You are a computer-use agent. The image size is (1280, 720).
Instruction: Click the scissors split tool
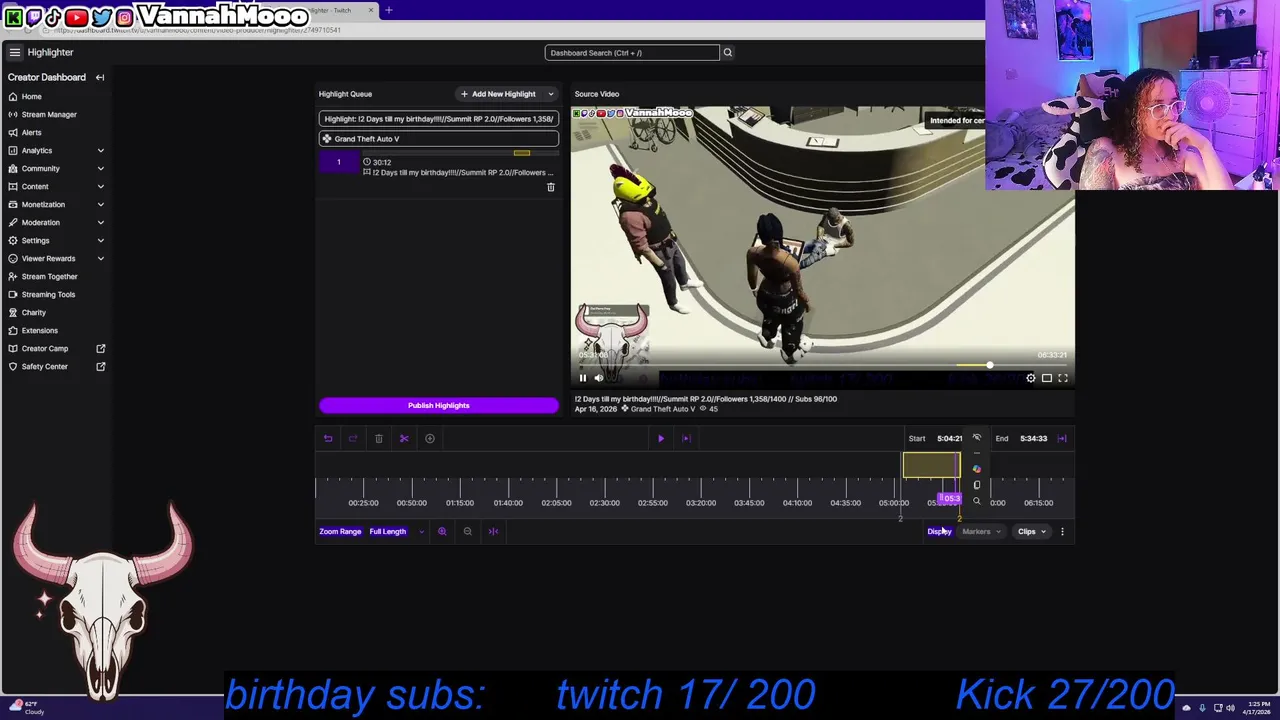coord(404,438)
